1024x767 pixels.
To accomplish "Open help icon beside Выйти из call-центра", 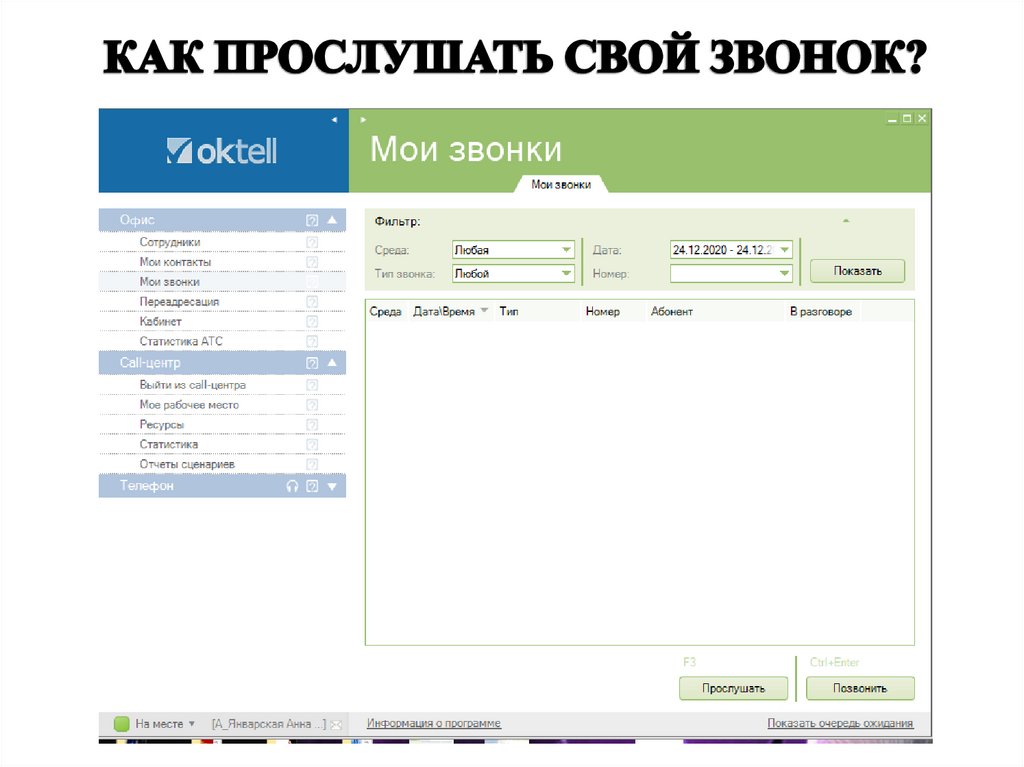I will pos(312,385).
